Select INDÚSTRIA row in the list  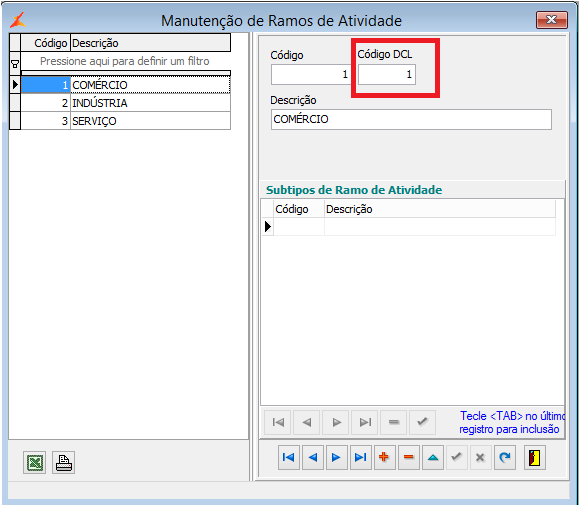tap(126, 103)
